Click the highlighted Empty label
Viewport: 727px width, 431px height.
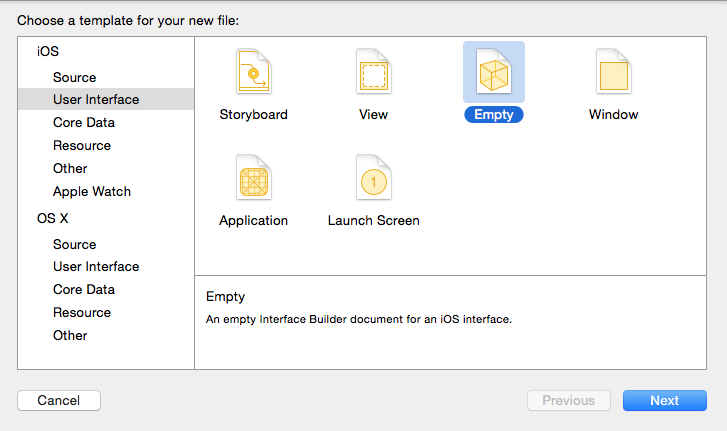click(x=494, y=114)
